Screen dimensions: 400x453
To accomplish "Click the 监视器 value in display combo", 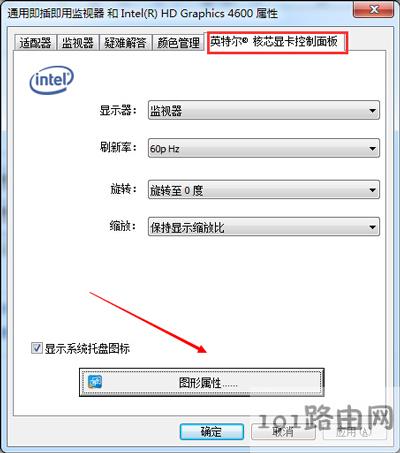I will tap(166, 111).
